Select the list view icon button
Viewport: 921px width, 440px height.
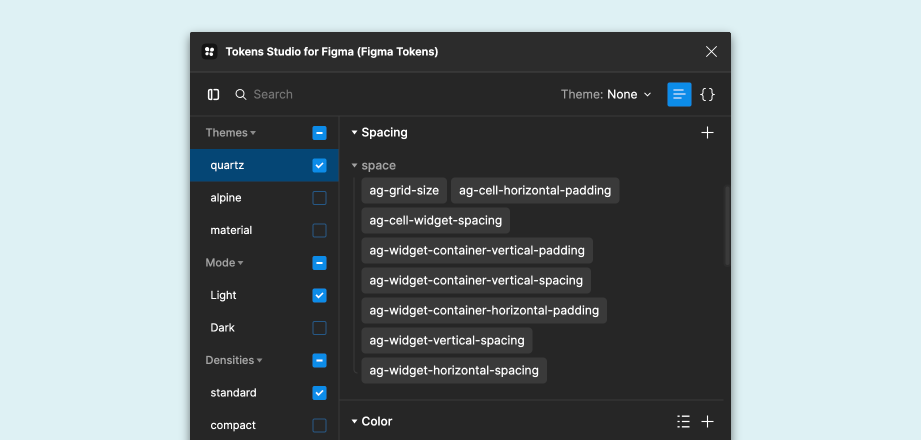click(679, 95)
